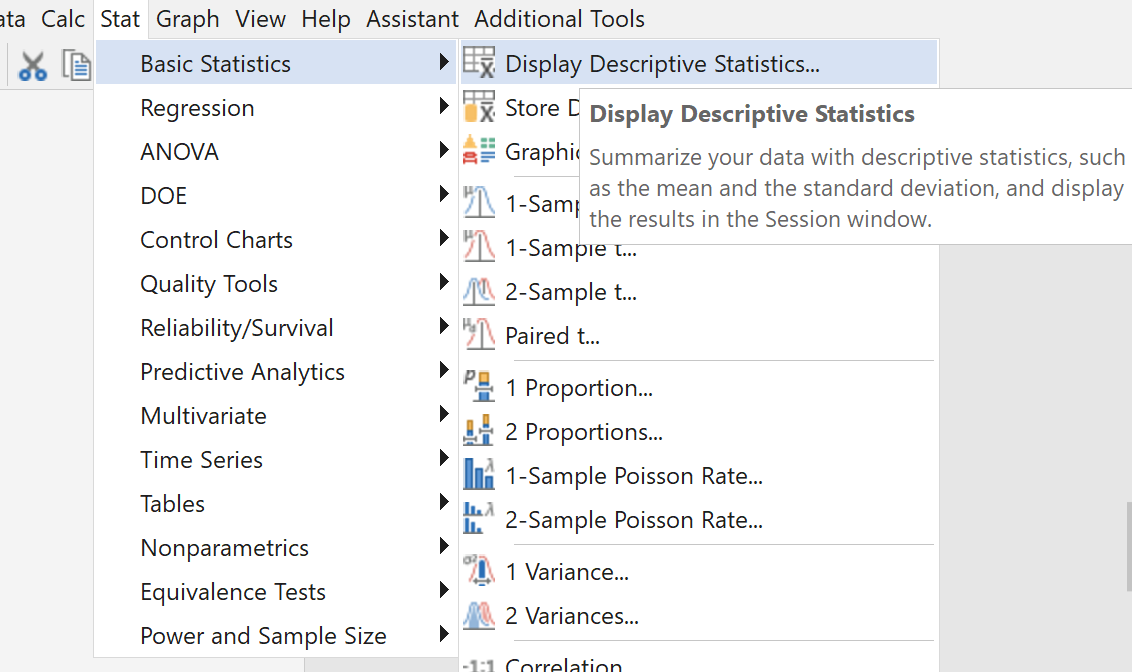Select Tables menu entry
This screenshot has width=1132, height=672.
pyautogui.click(x=276, y=504)
